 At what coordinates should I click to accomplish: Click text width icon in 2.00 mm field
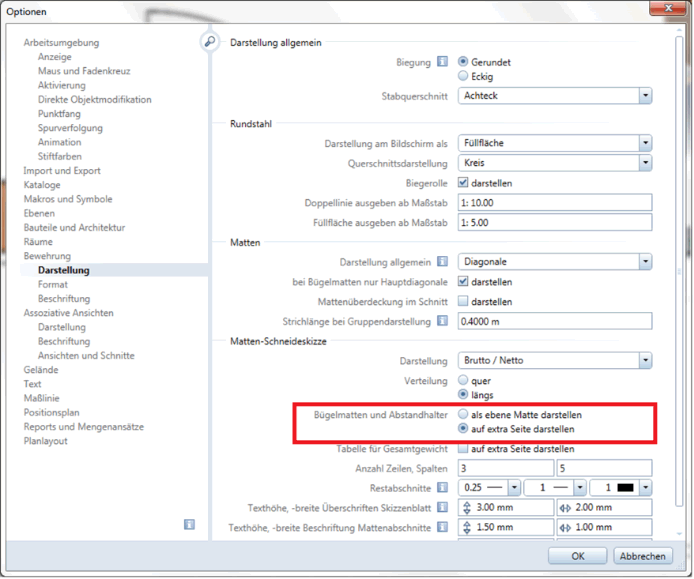click(565, 508)
